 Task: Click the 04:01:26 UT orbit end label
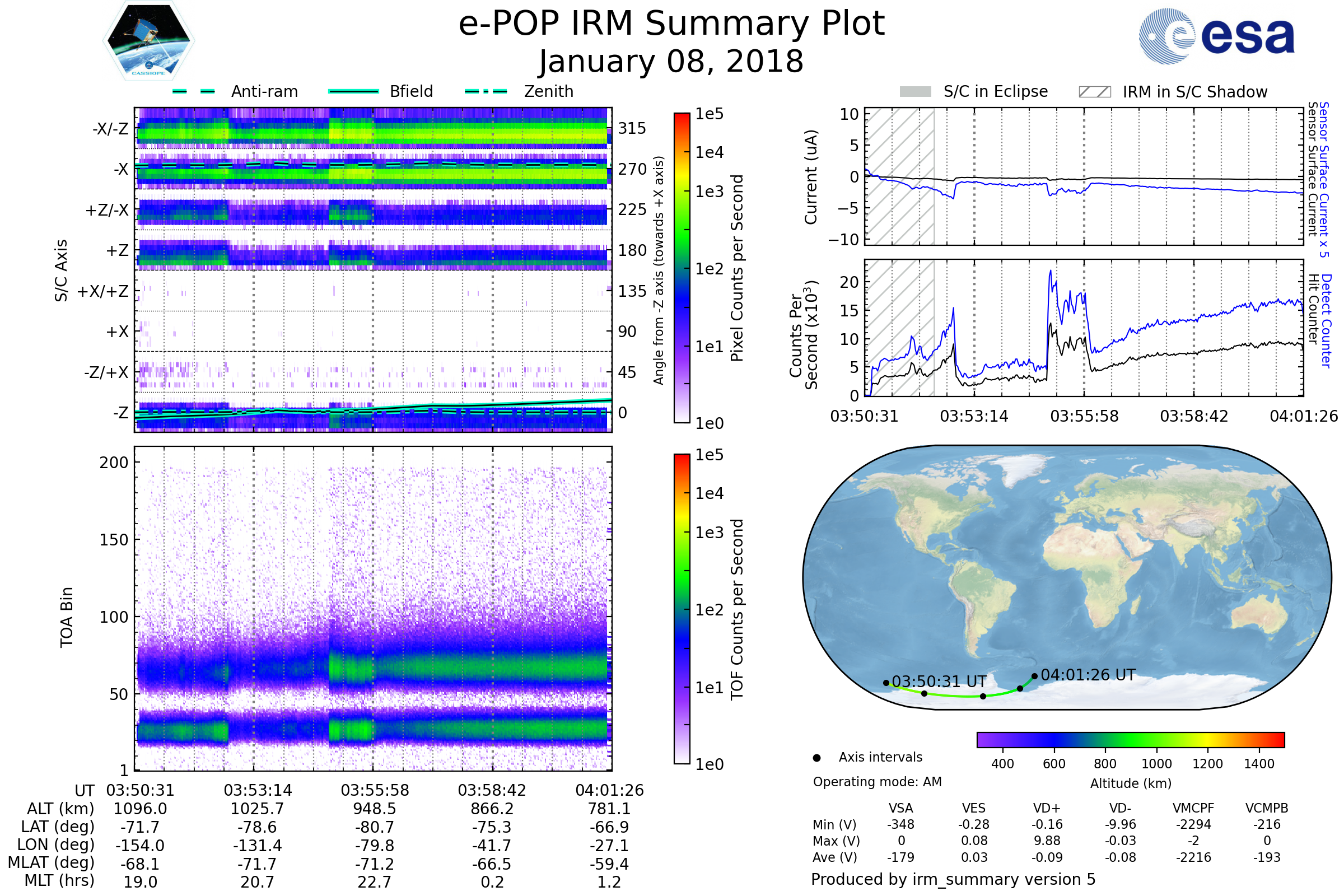coord(1088,675)
